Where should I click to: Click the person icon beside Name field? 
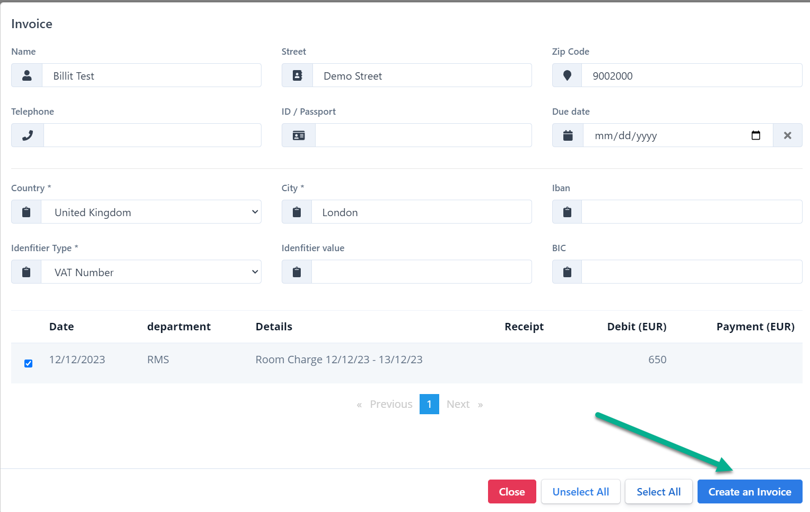click(27, 76)
